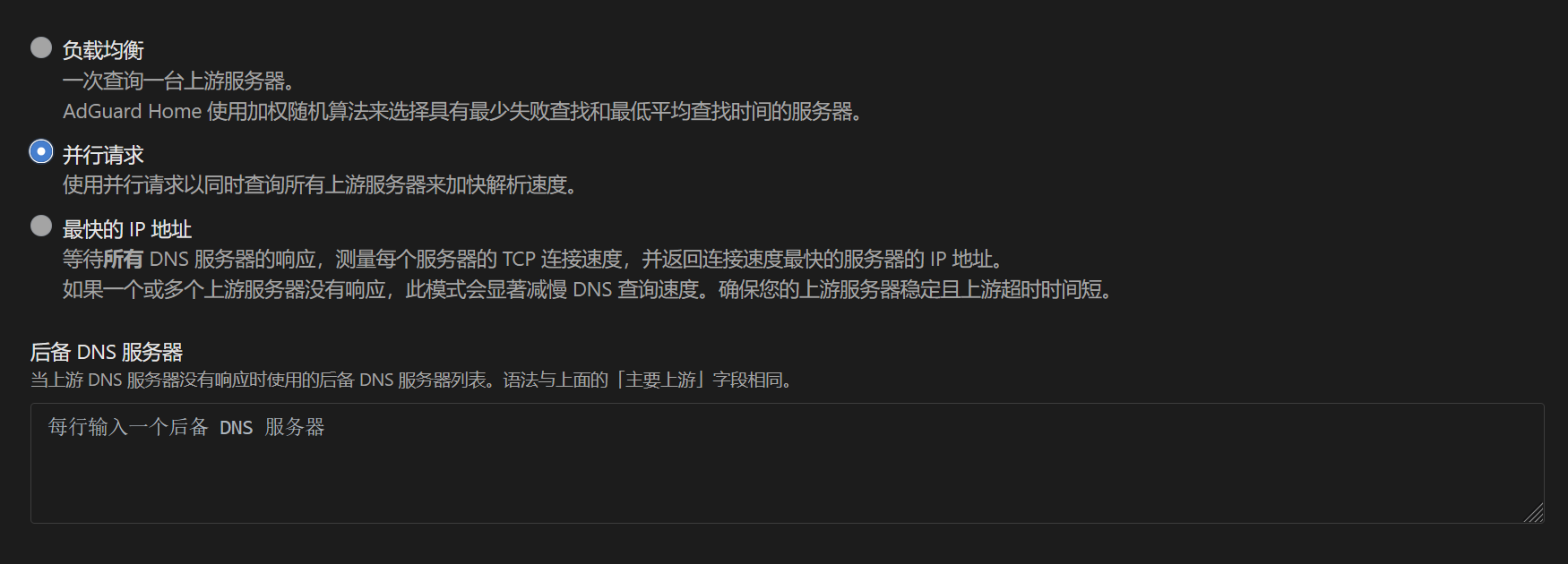Click 等待所有 DNS 服务器的响应 description line
Image resolution: width=1568 pixels, height=564 pixels.
pyautogui.click(x=533, y=259)
